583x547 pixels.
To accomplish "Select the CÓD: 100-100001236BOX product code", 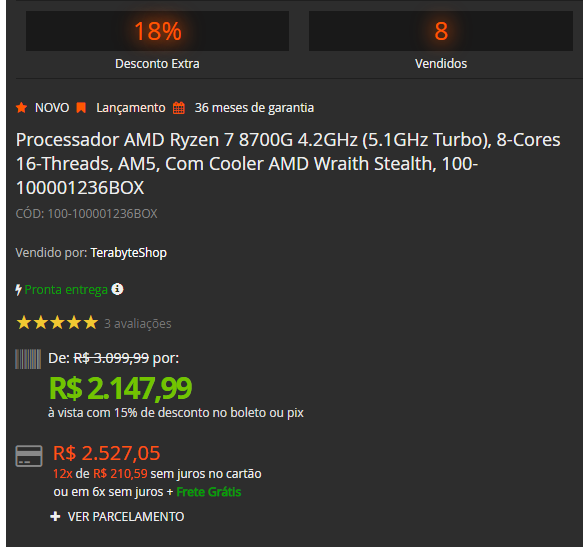I will (x=87, y=214).
